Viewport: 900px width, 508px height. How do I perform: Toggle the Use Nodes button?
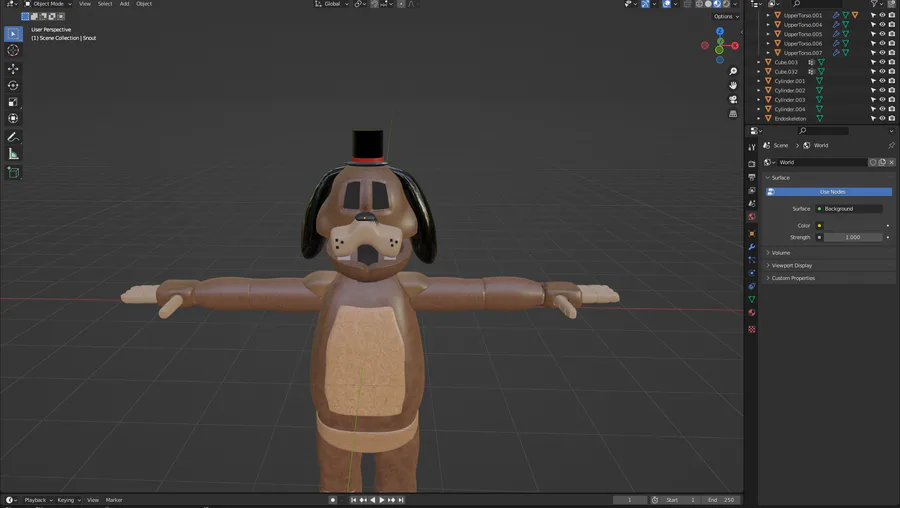[x=829, y=192]
